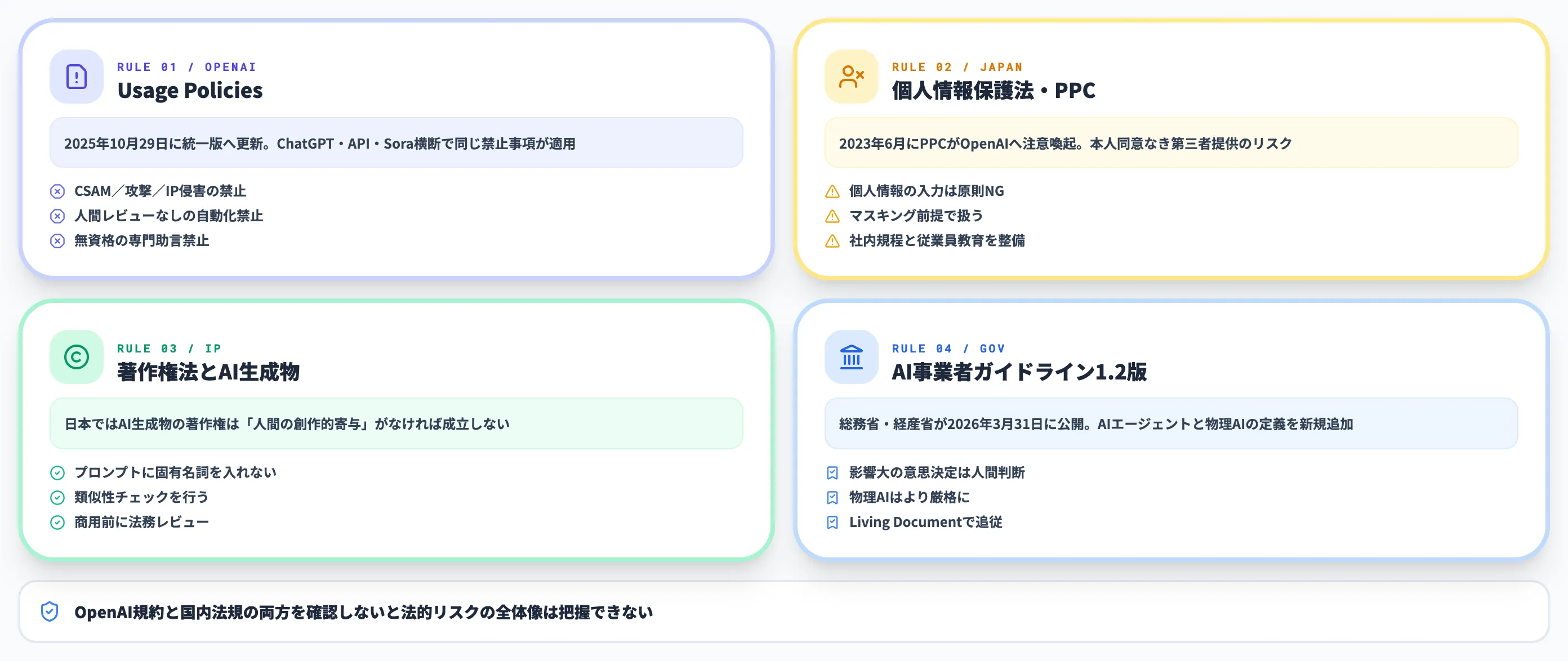This screenshot has height=661, width=1568.
Task: Click the shield check icon in the bottom banner
Action: (x=50, y=611)
